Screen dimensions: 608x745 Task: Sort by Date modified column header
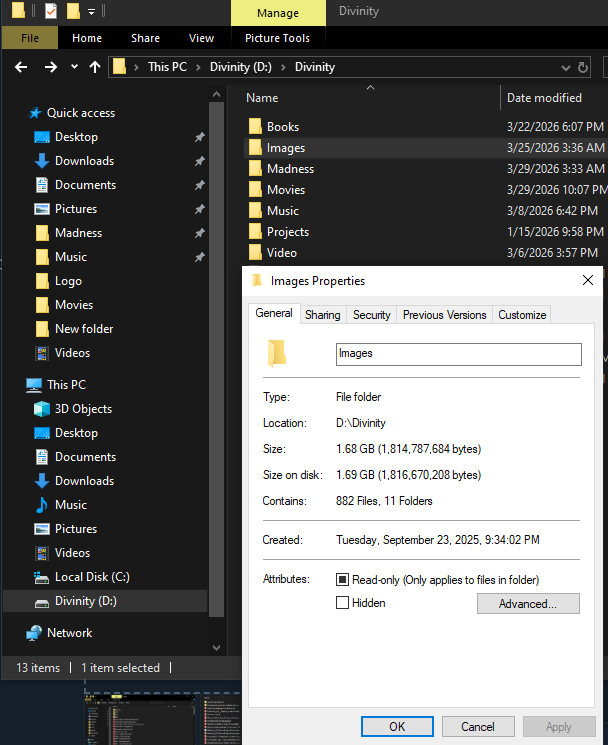(544, 98)
